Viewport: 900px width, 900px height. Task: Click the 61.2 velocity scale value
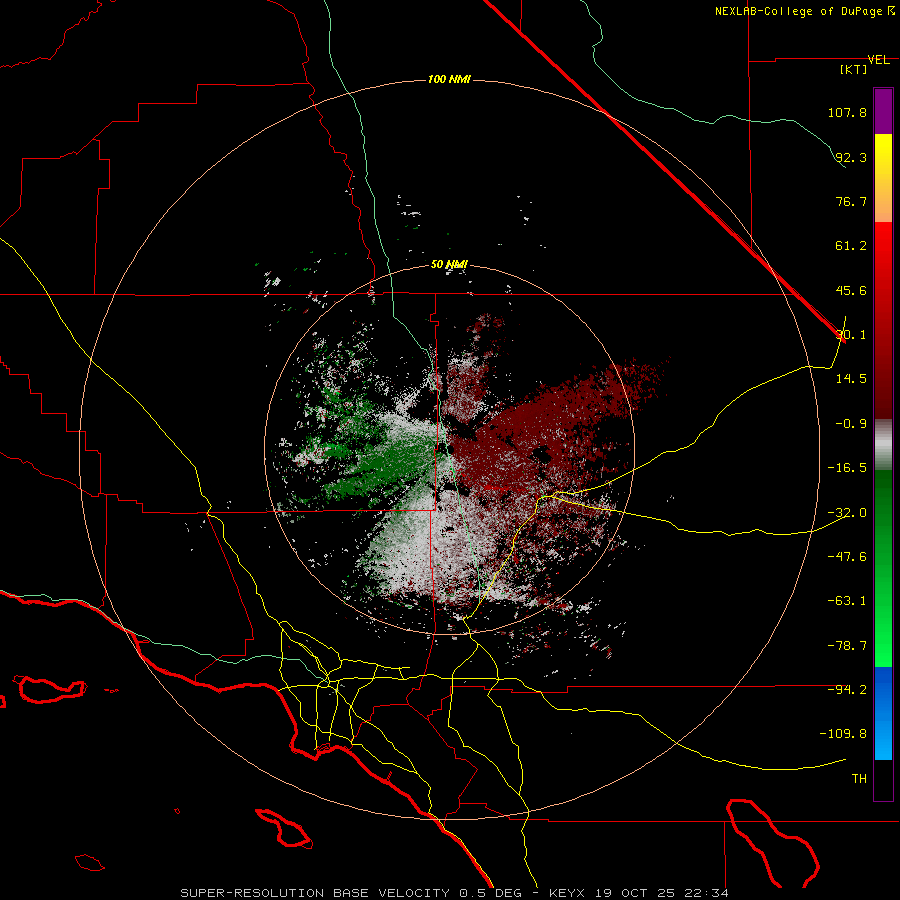tap(851, 246)
